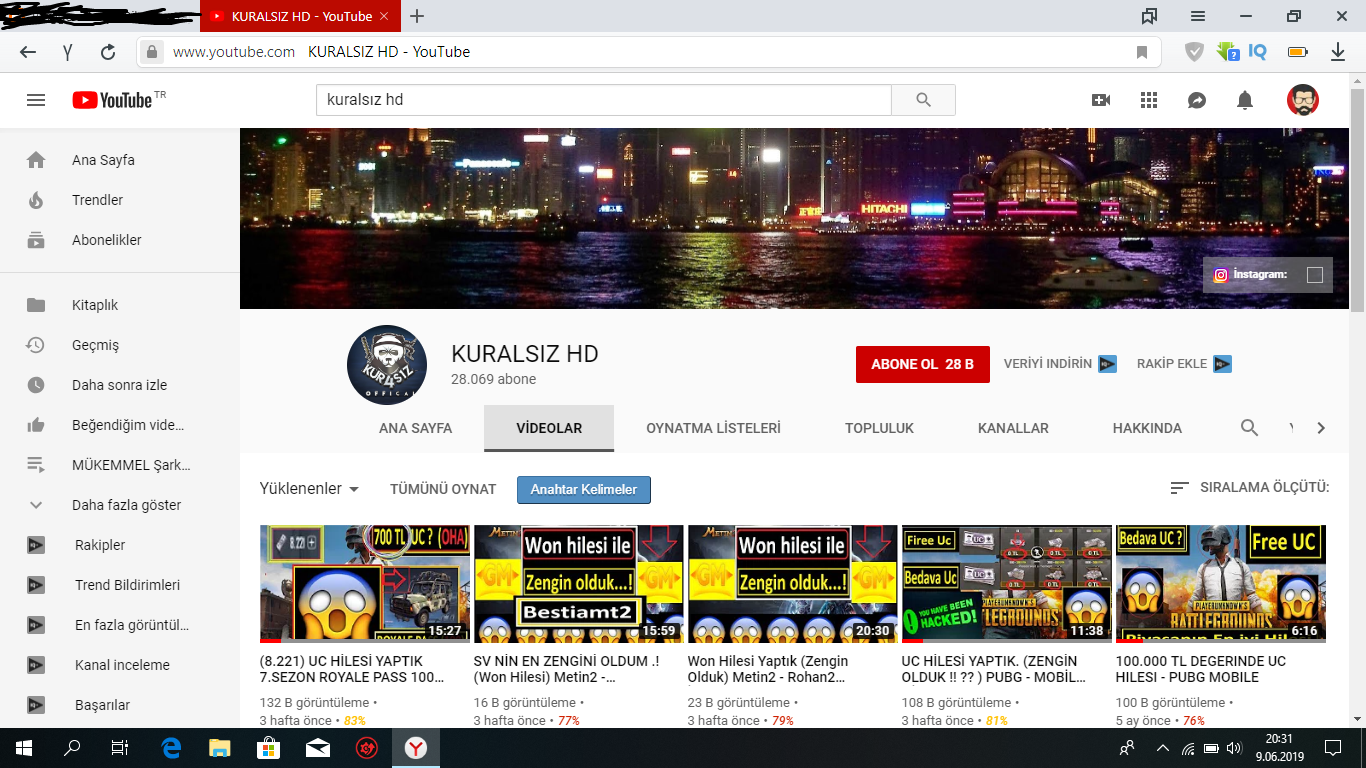Switch to KANALLAR tab
1366x768 pixels.
[x=1013, y=428]
